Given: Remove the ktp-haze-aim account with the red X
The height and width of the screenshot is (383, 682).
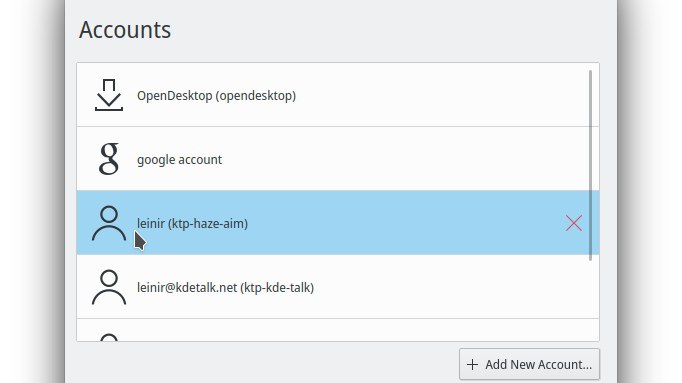Looking at the screenshot, I should click(574, 223).
